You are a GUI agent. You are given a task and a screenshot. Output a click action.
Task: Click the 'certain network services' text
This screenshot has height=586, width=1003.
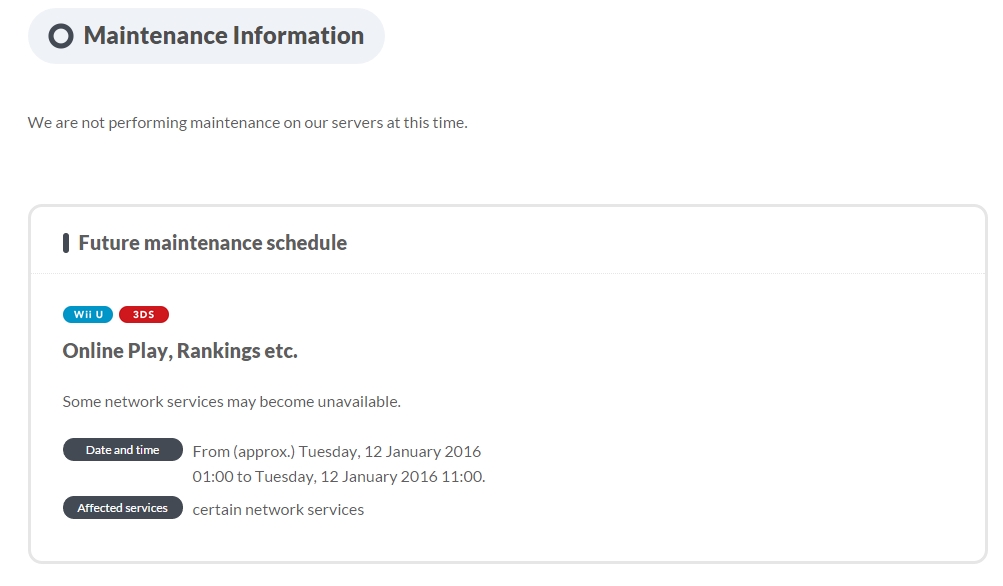[x=278, y=510]
